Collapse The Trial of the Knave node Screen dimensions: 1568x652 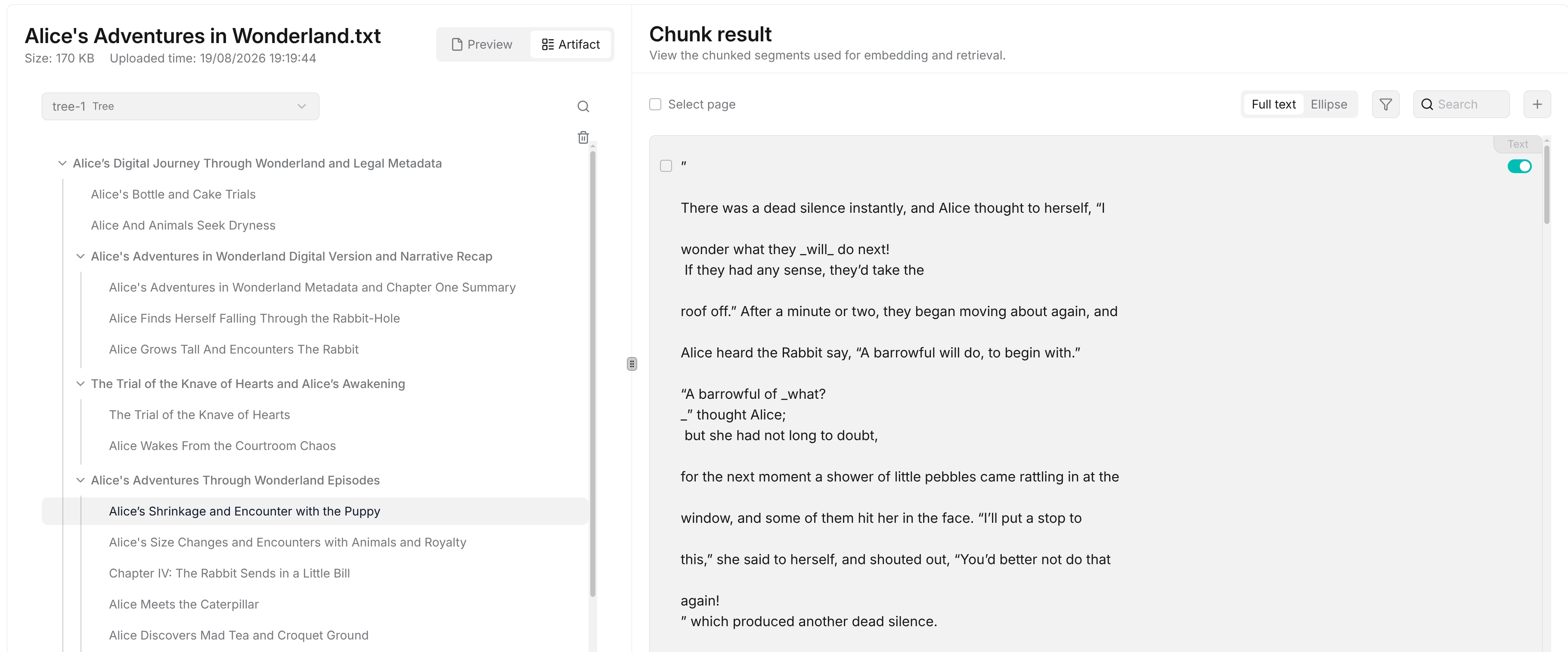[x=81, y=384]
